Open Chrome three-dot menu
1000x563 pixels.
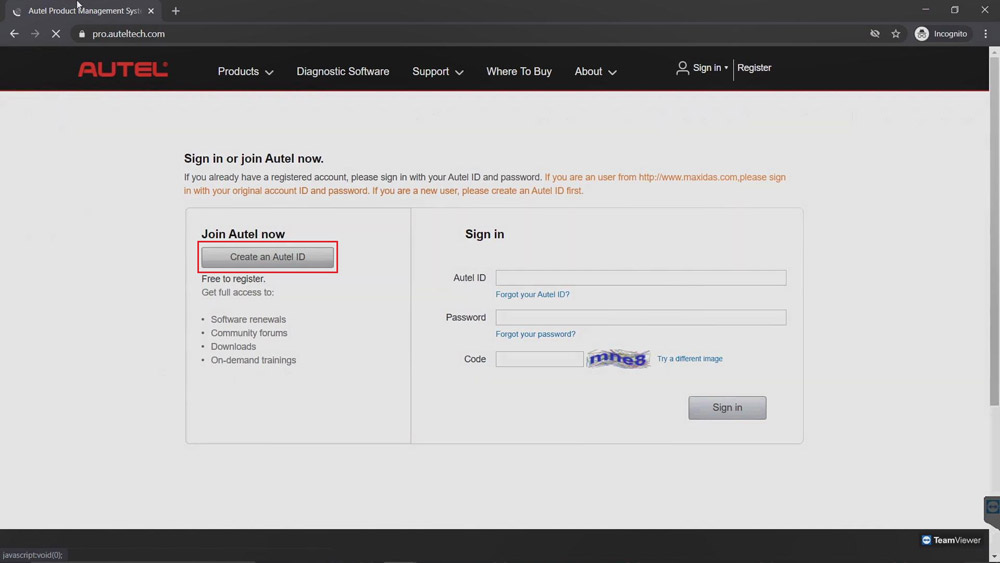tap(985, 34)
